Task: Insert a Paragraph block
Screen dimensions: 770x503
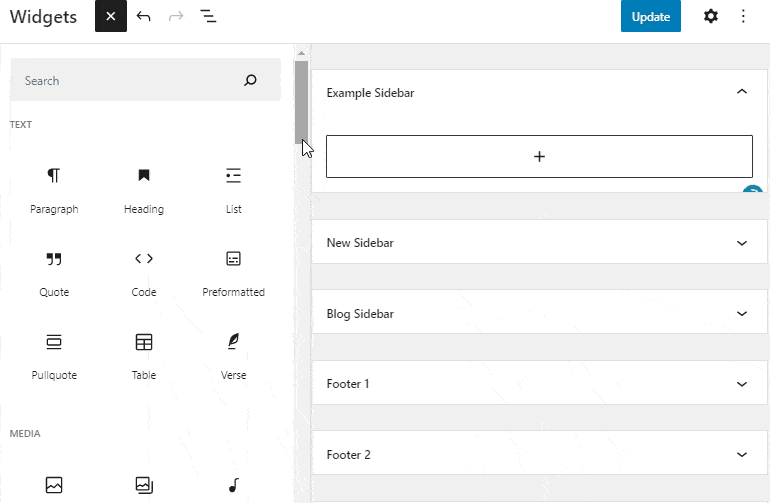Action: click(x=54, y=191)
